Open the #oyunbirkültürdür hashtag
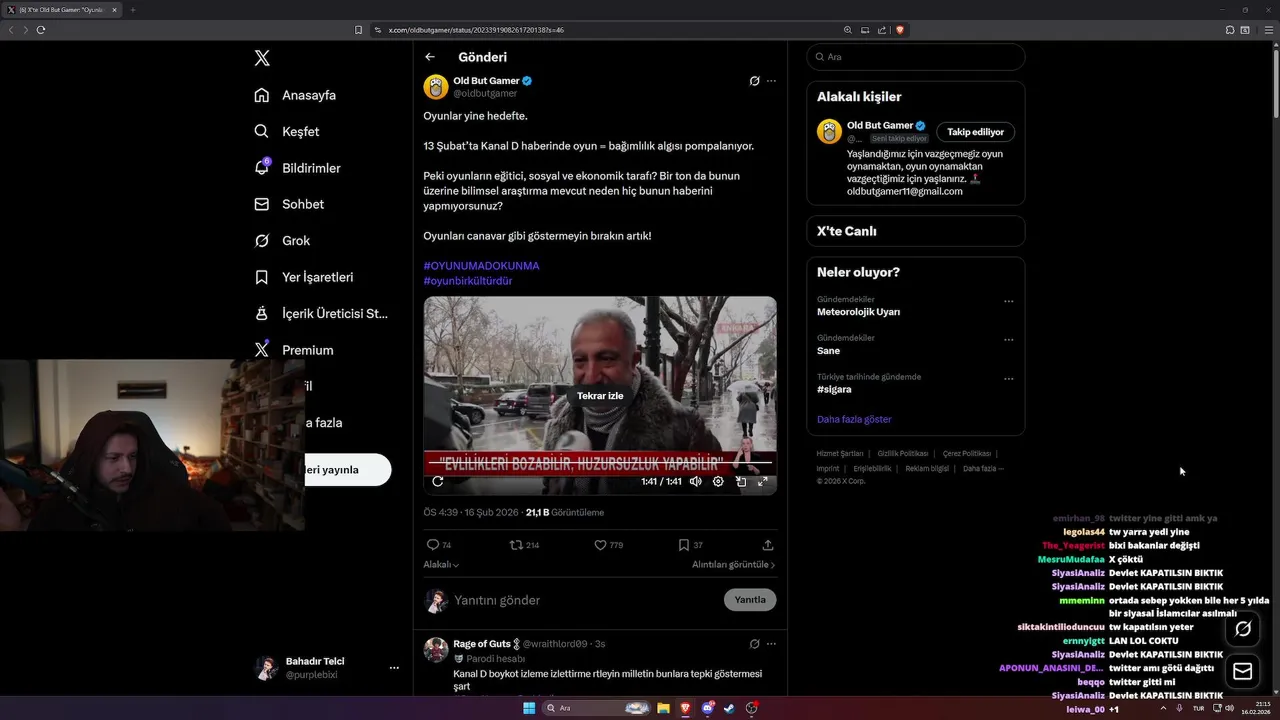The width and height of the screenshot is (1280, 720). (x=468, y=281)
